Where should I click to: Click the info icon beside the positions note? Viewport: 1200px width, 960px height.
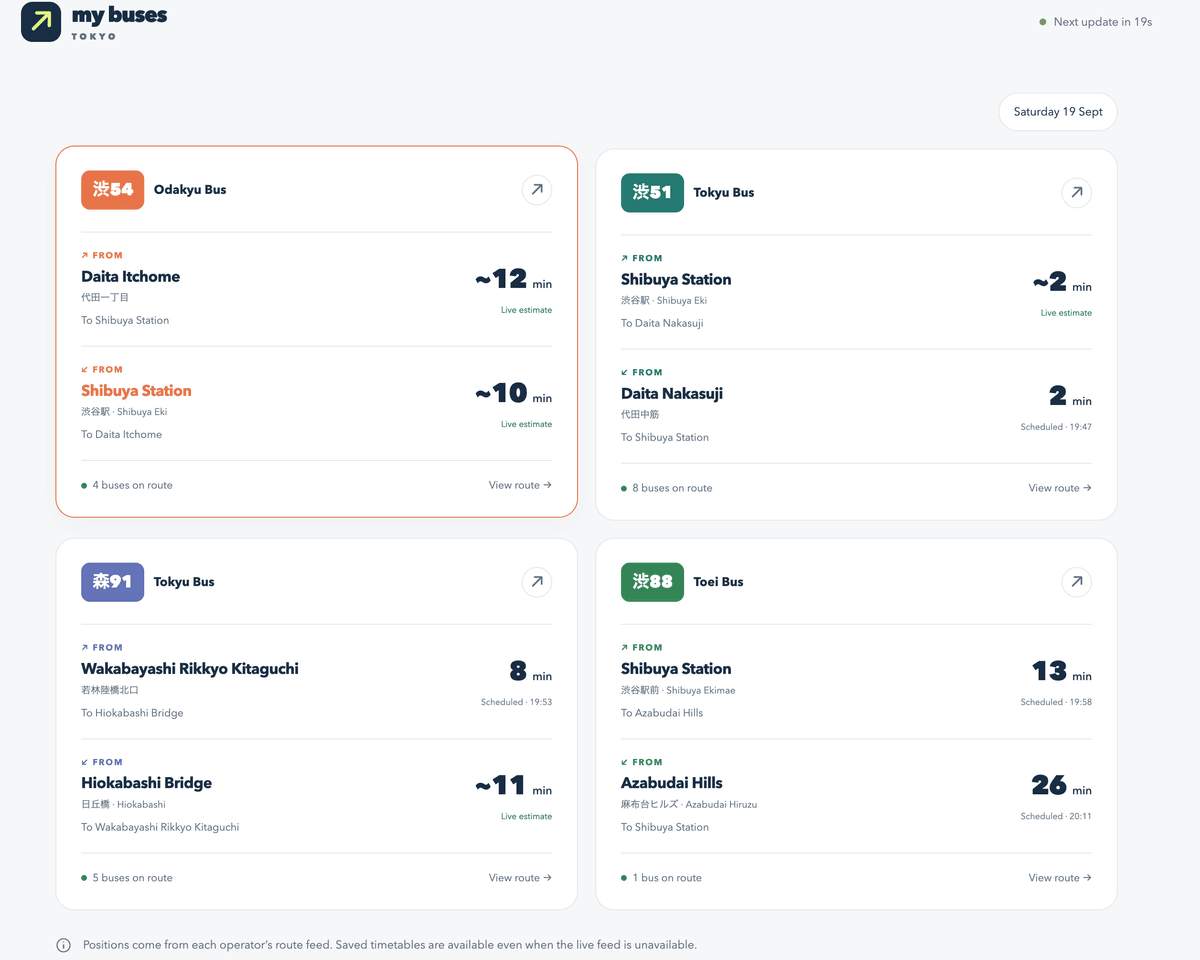pyautogui.click(x=64, y=945)
